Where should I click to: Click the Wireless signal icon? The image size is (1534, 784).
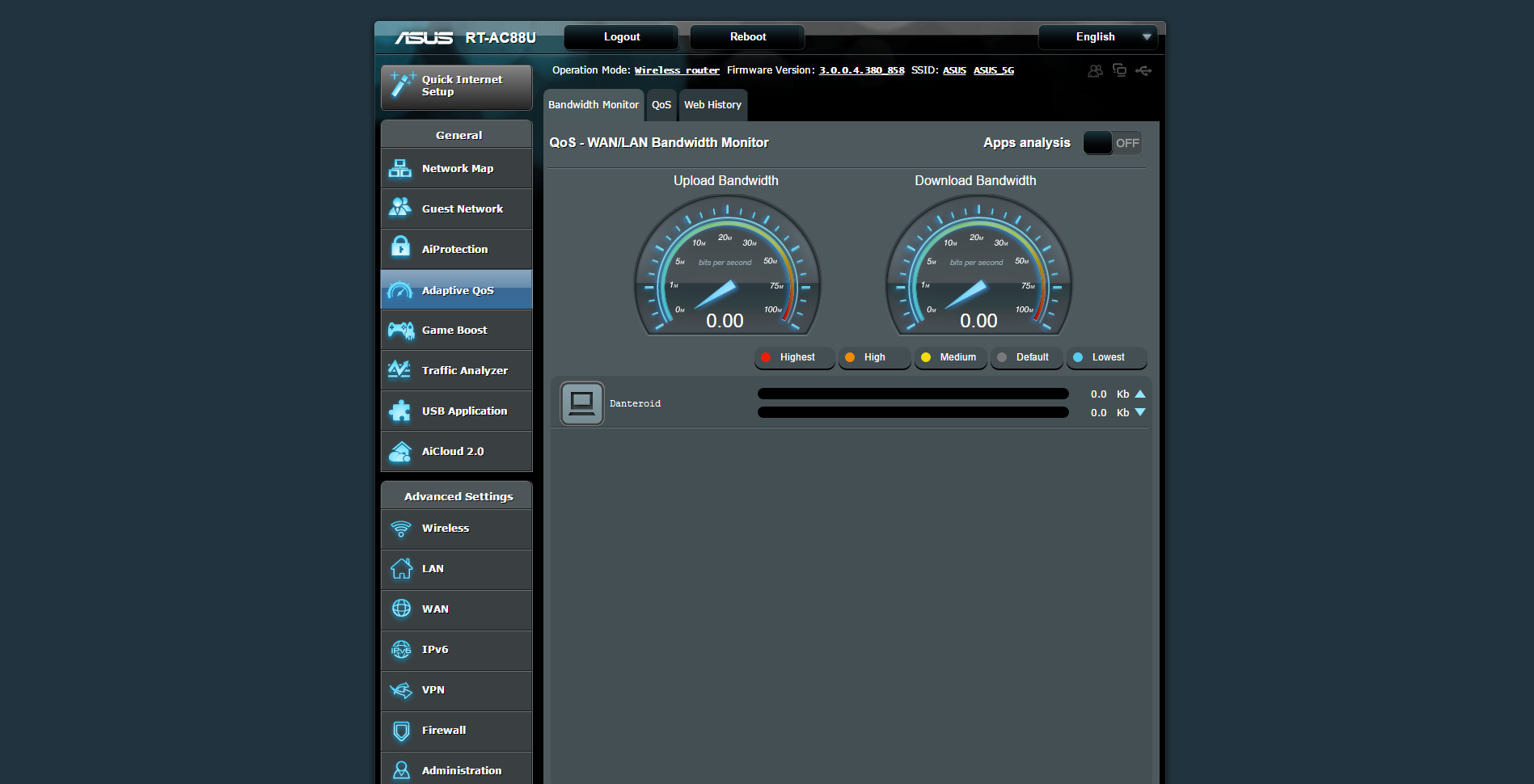pos(401,529)
